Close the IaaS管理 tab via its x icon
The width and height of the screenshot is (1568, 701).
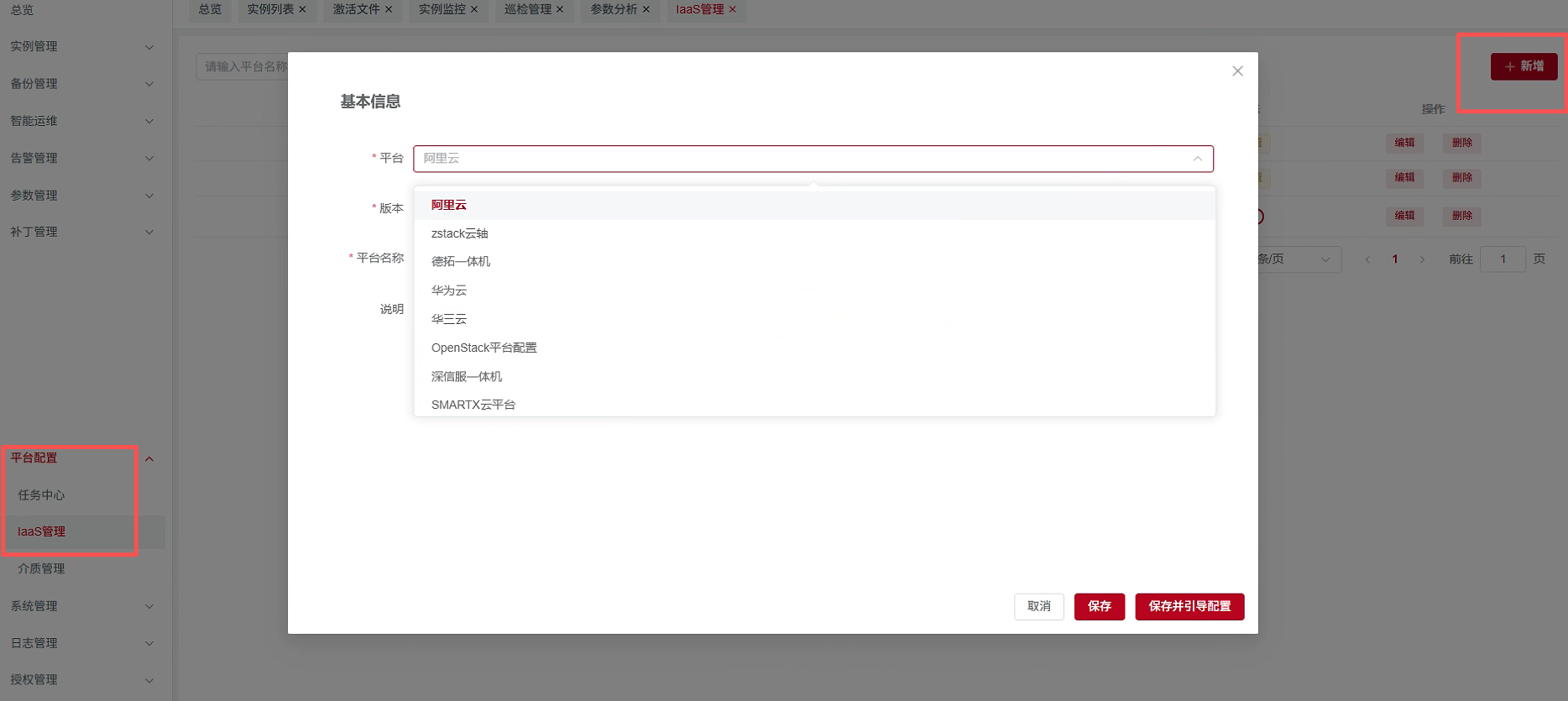click(x=733, y=9)
